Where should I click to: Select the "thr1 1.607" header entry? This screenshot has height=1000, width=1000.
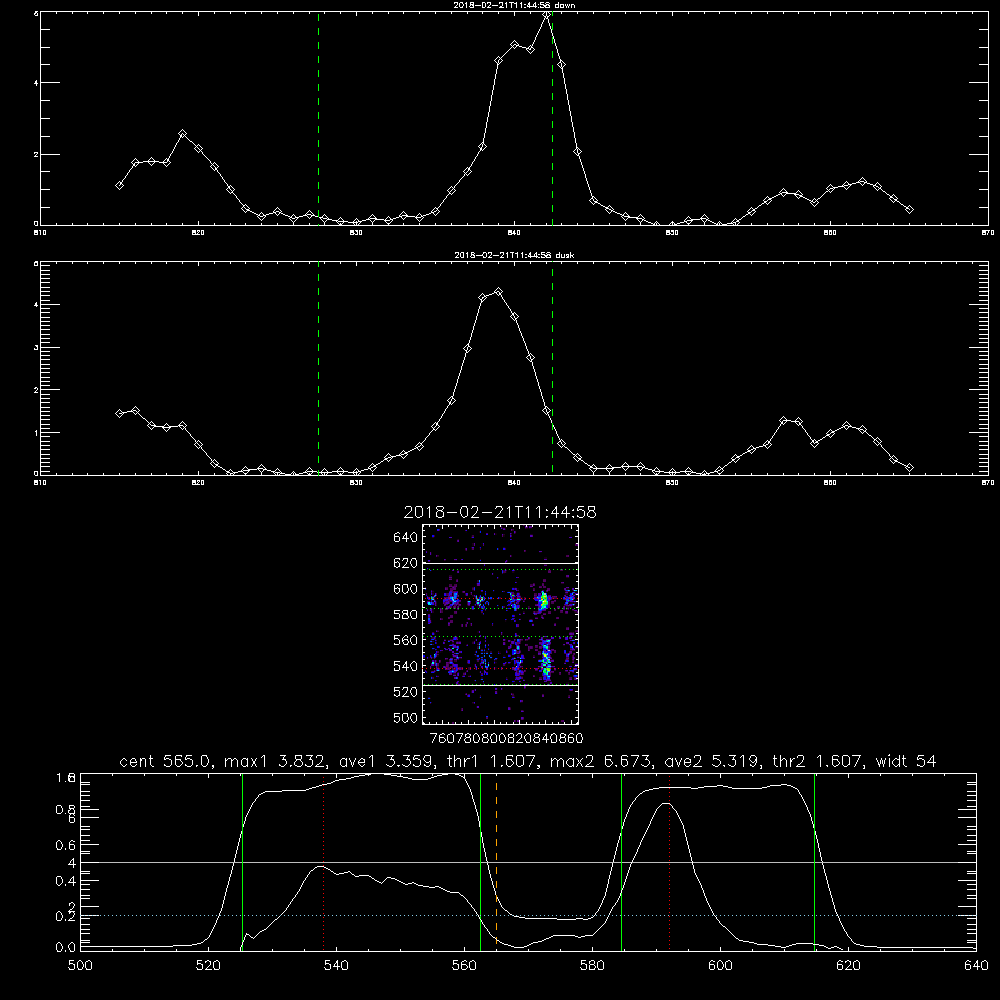(493, 761)
